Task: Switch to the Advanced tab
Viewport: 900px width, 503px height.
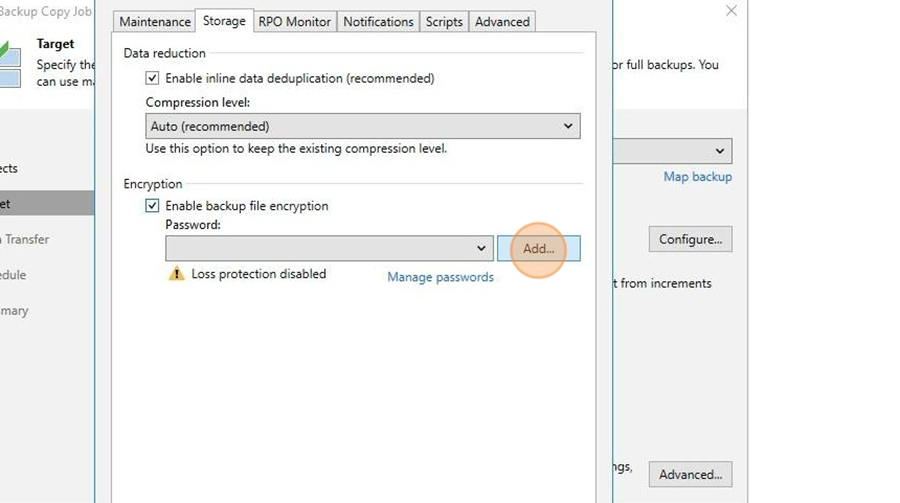Action: (x=502, y=22)
